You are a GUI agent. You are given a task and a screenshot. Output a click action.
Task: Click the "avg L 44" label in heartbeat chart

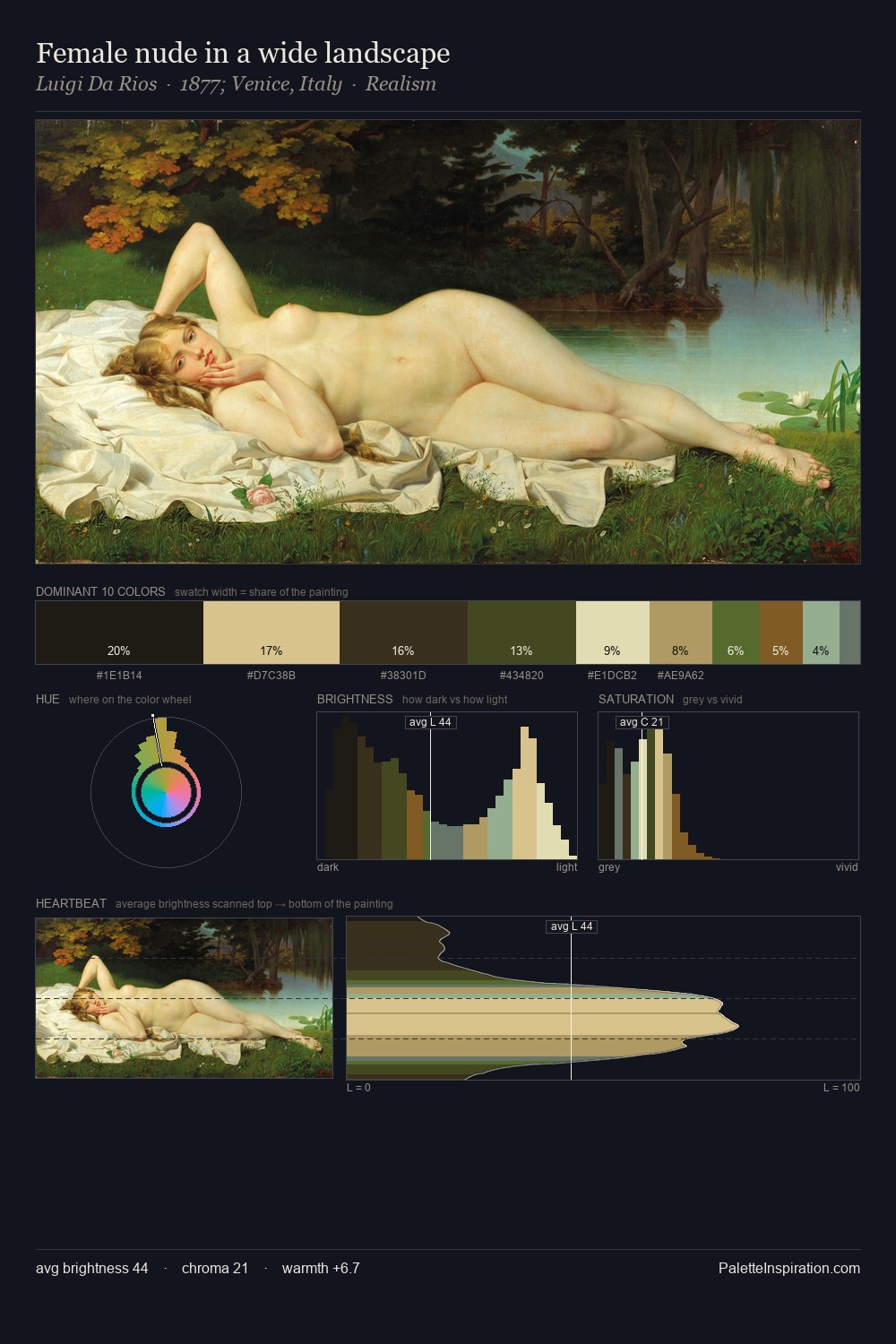[572, 926]
